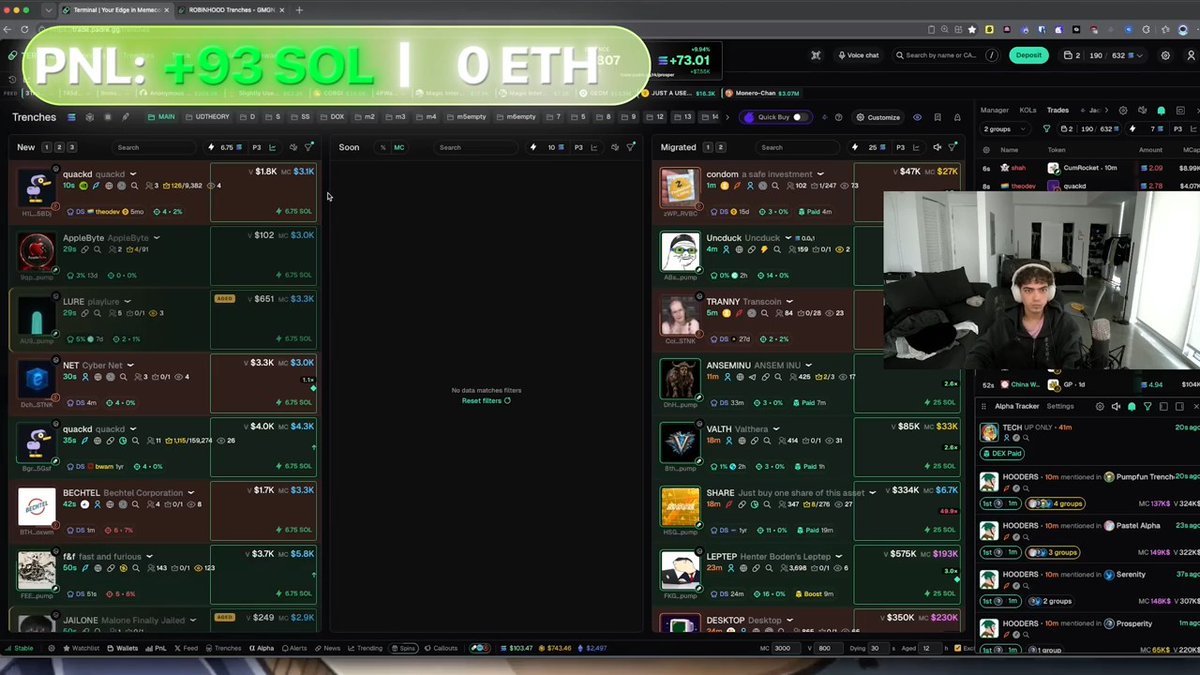
Task: Open Alpha in bottom bar
Action: tap(262, 648)
